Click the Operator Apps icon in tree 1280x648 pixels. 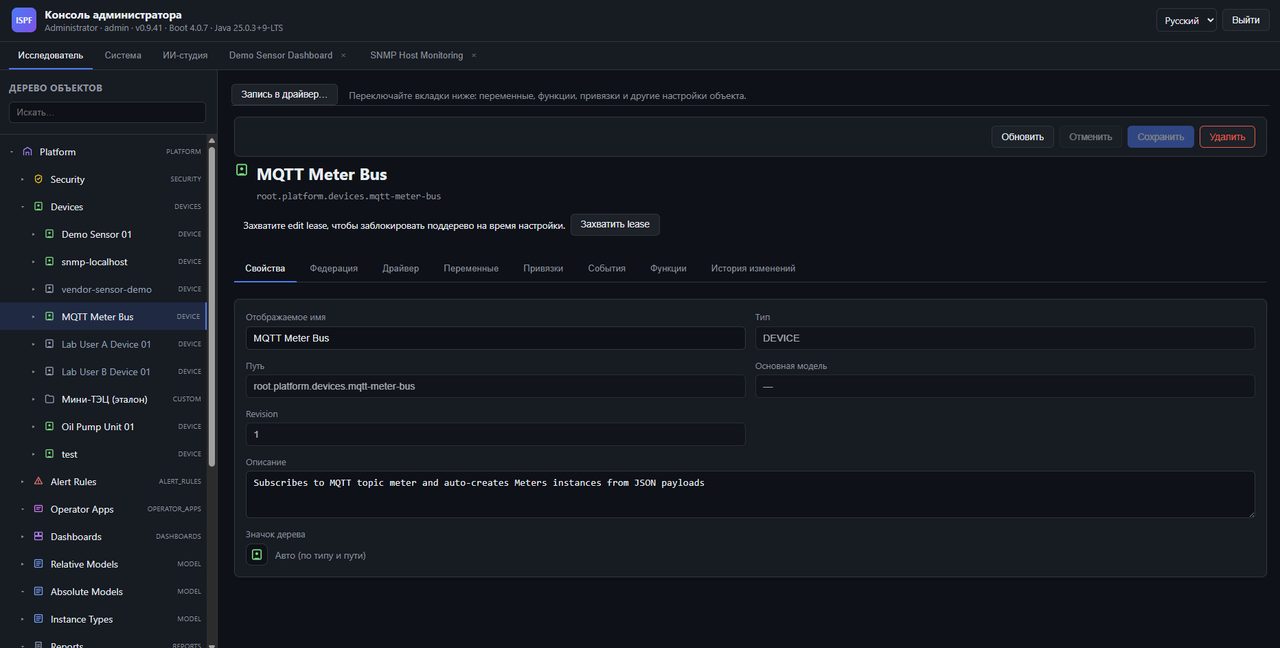click(38, 509)
